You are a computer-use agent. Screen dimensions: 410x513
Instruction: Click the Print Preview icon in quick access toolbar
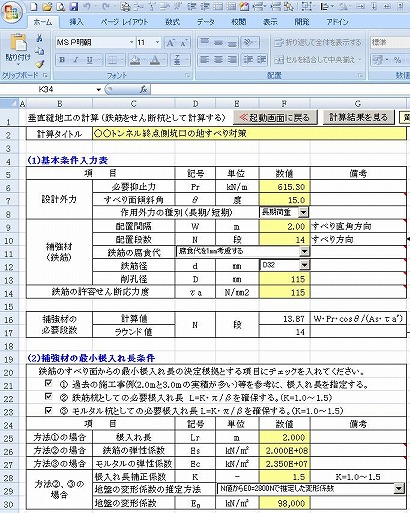(61, 6)
